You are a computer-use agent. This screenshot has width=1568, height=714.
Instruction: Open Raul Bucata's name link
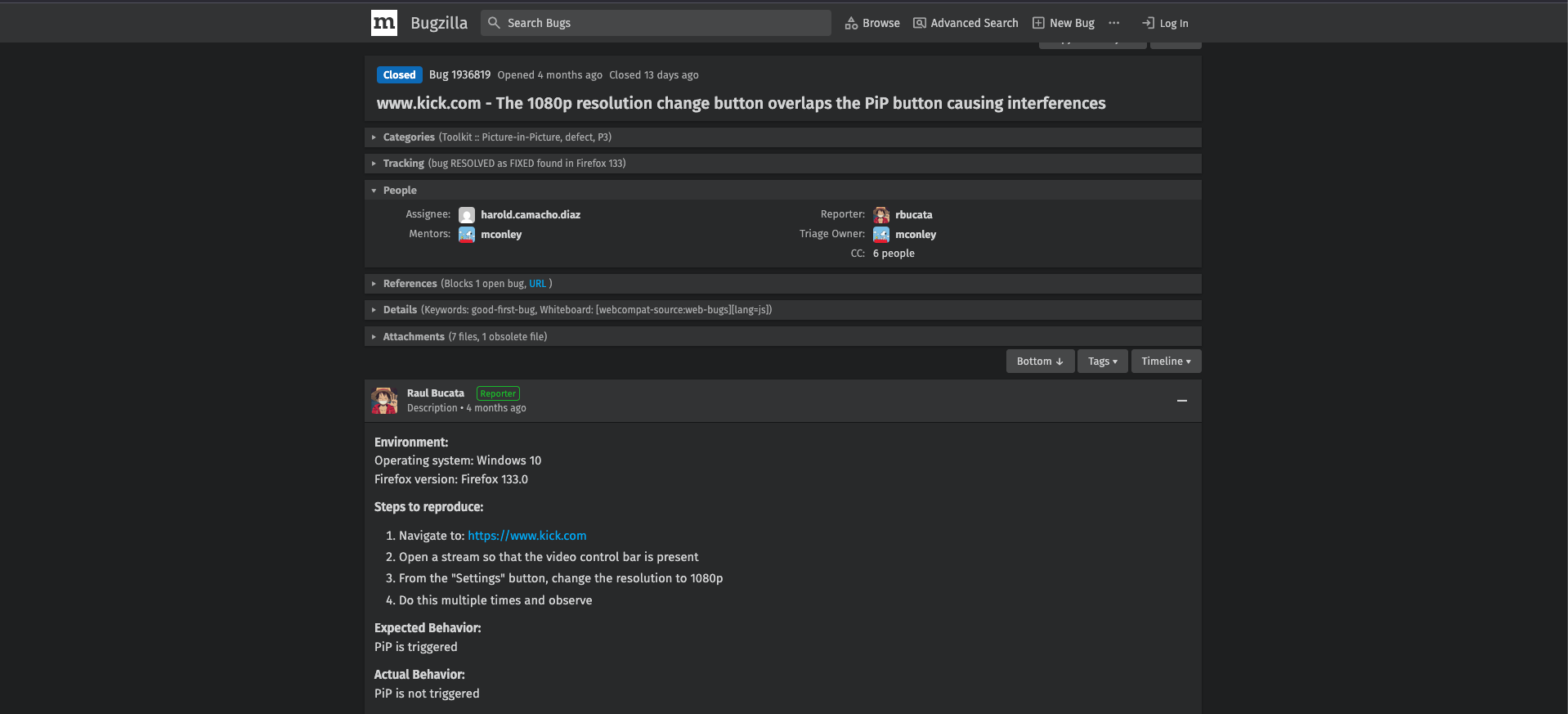click(x=436, y=393)
